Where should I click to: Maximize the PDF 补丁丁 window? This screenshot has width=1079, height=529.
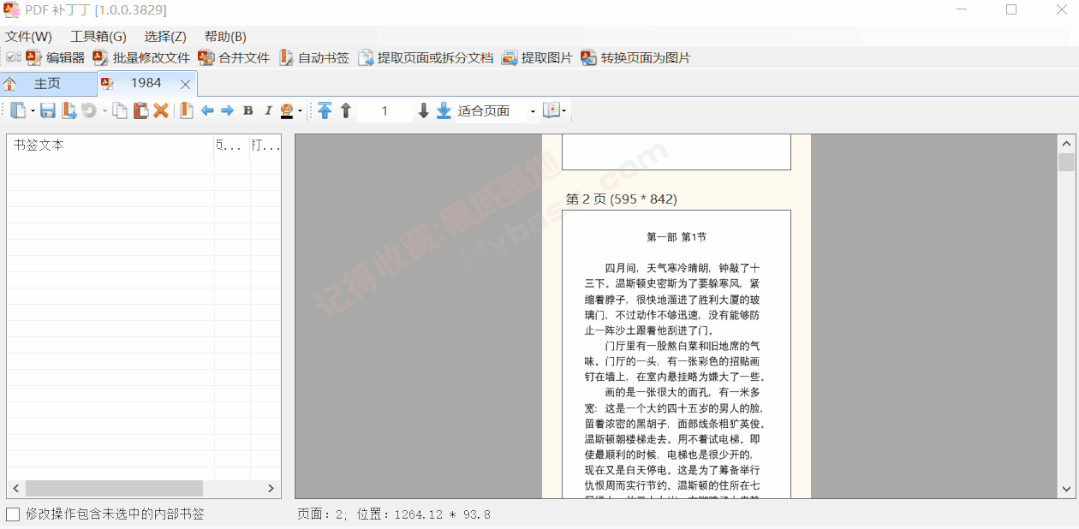point(1011,10)
